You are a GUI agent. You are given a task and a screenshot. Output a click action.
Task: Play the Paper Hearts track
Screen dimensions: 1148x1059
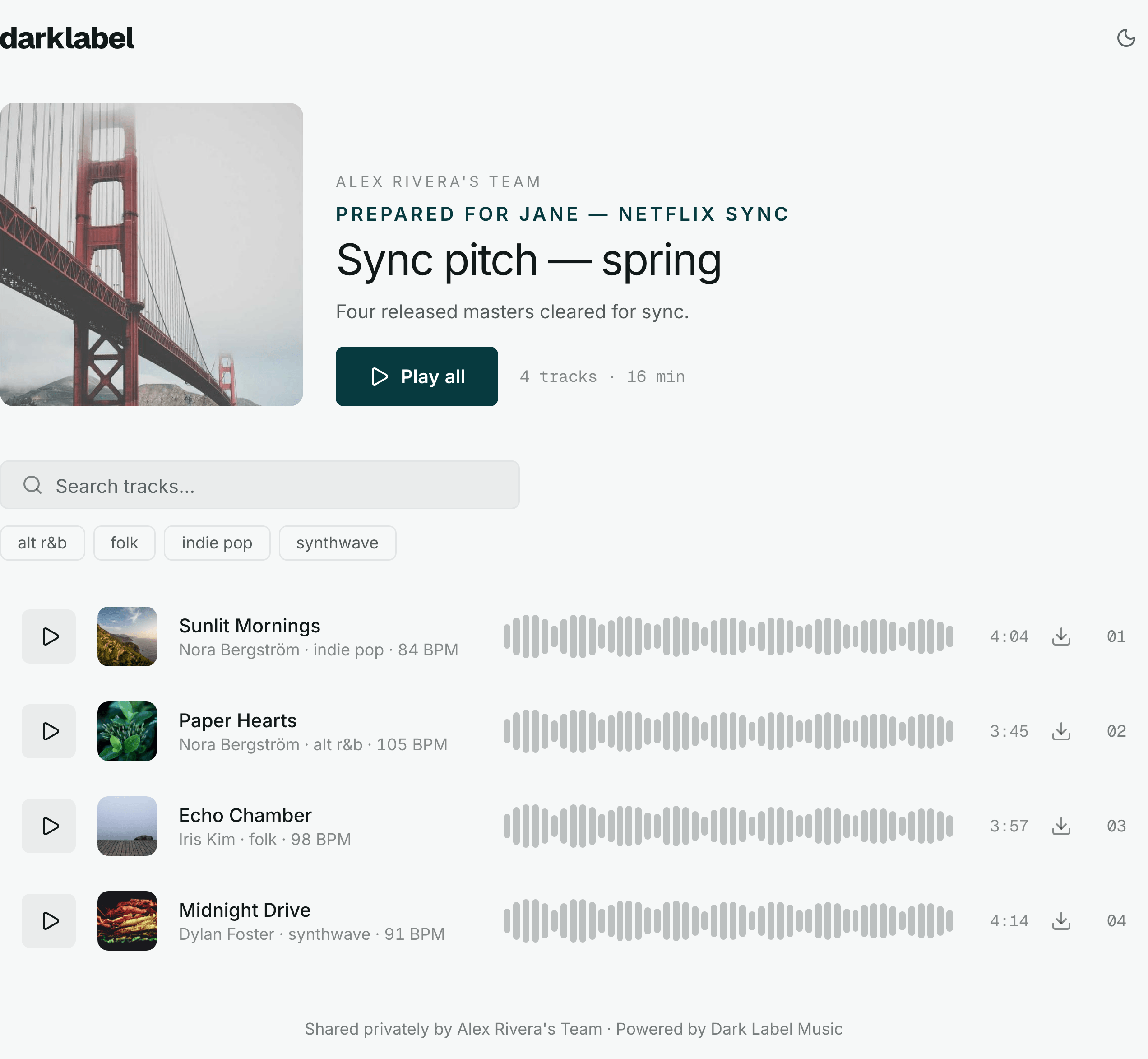pyautogui.click(x=49, y=731)
